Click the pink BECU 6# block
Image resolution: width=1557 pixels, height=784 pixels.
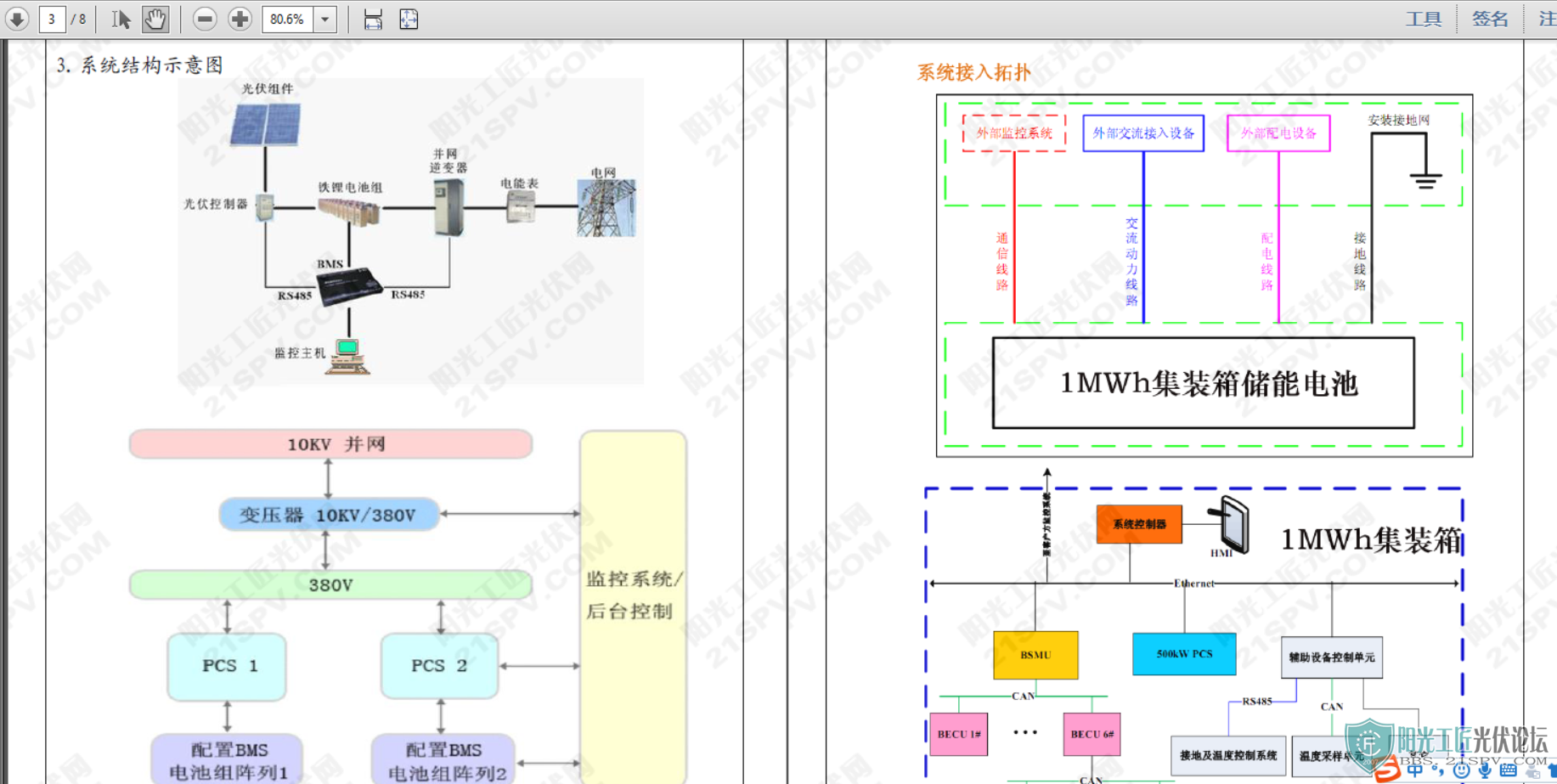(1092, 734)
